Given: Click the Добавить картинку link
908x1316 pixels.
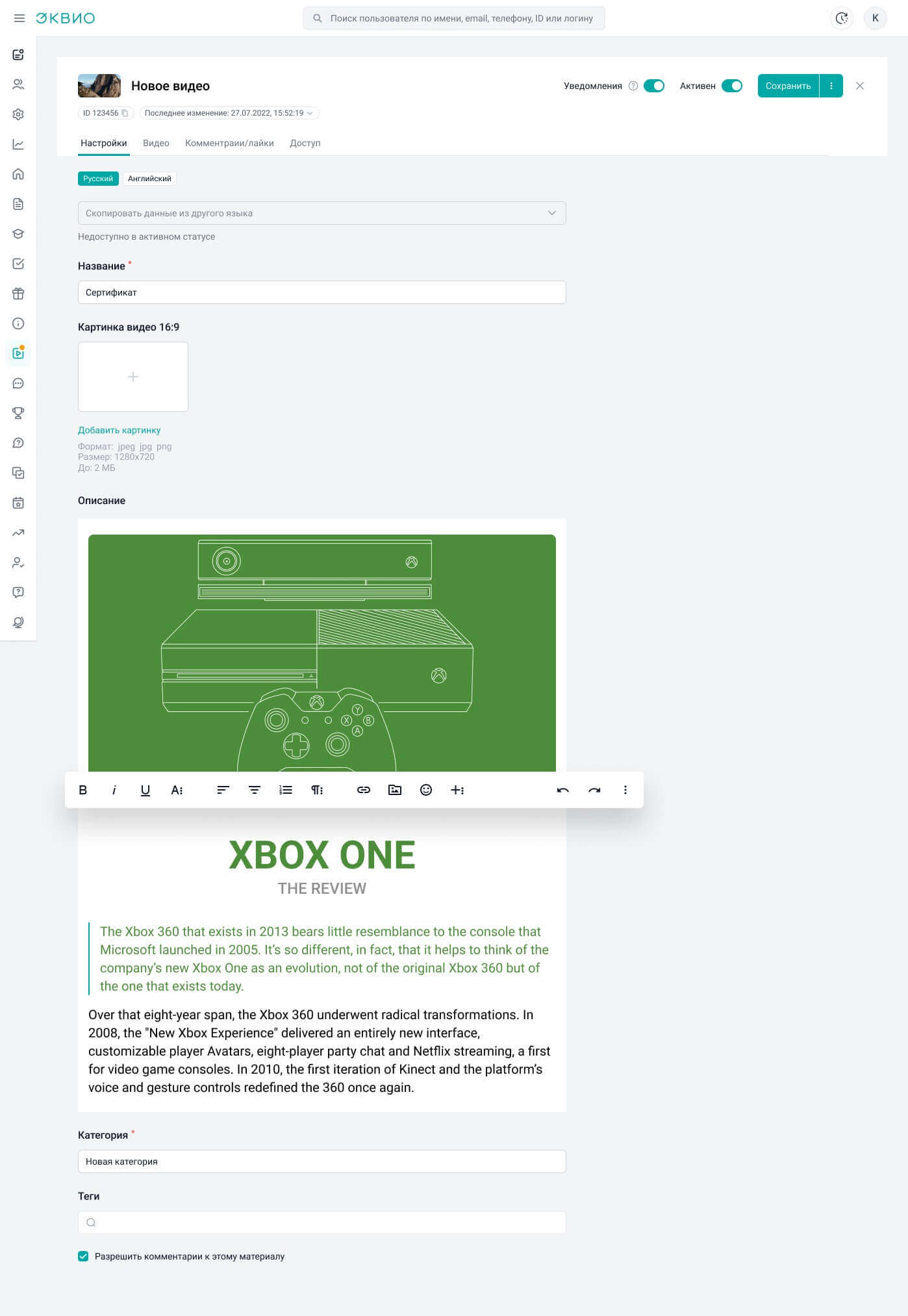Looking at the screenshot, I should 120,430.
